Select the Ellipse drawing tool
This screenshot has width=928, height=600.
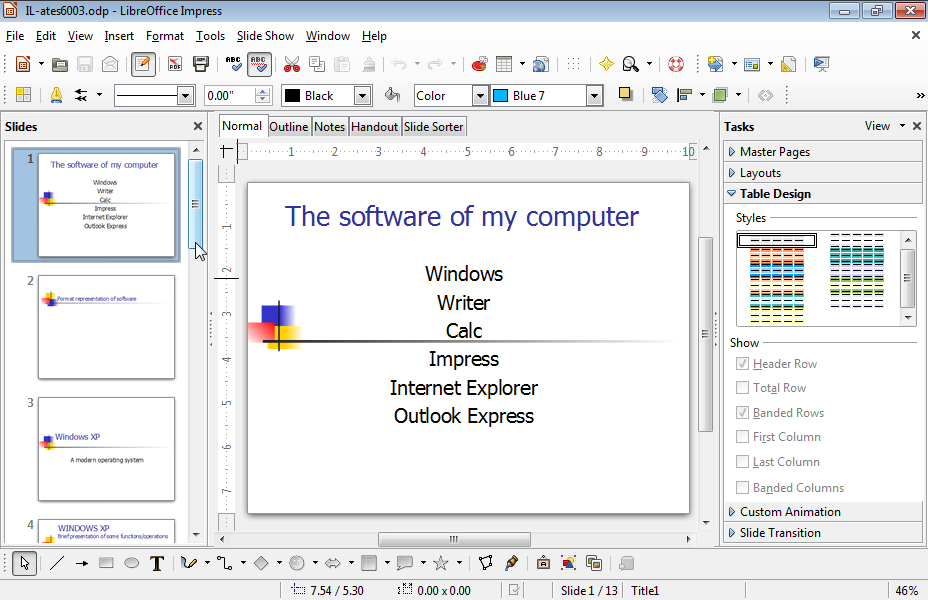(131, 563)
